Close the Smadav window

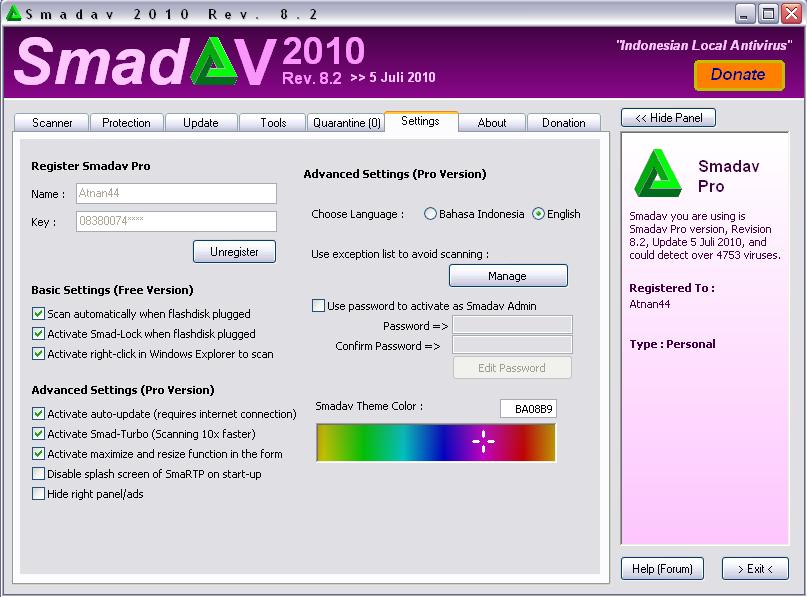click(x=792, y=13)
